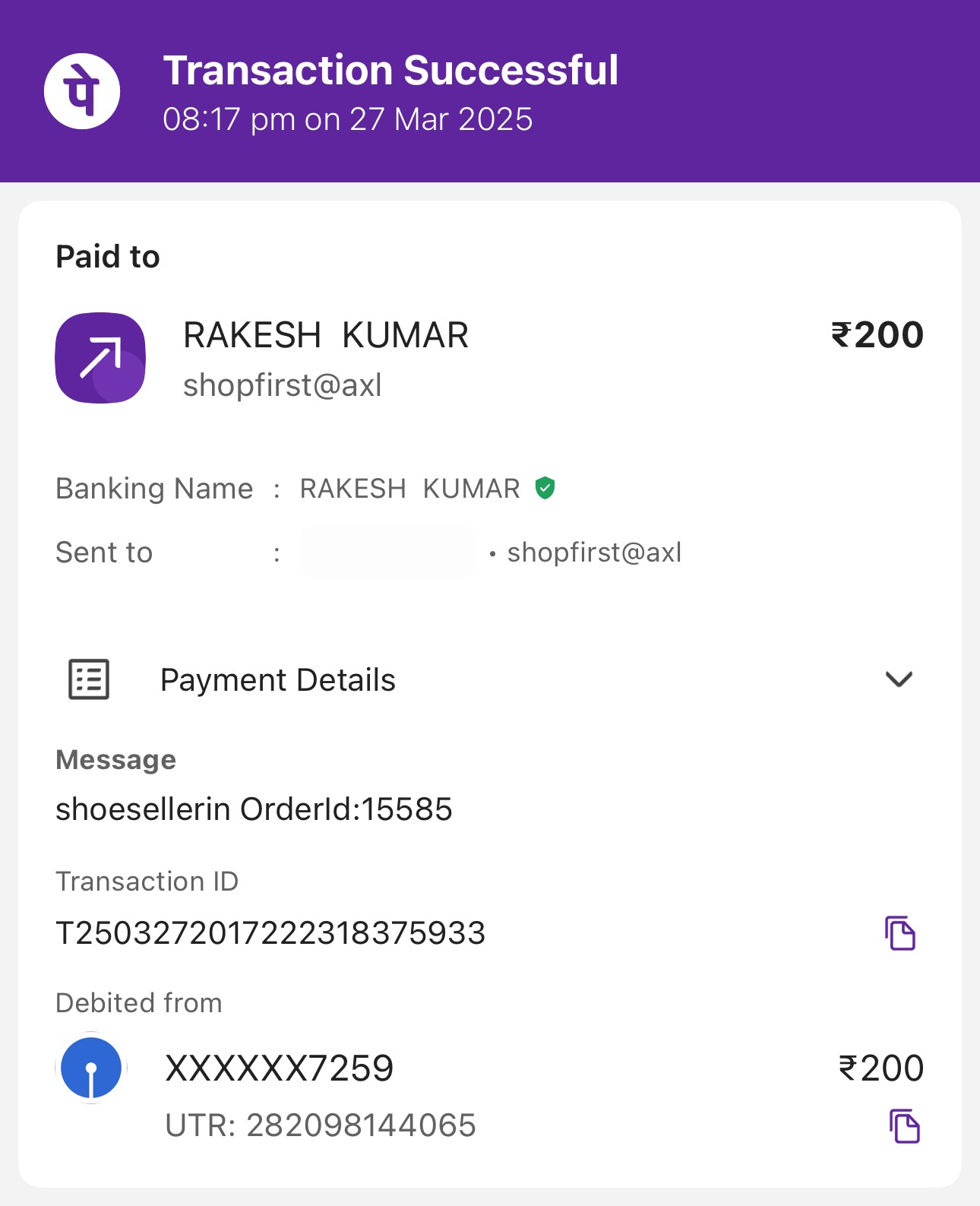Copy the Transaction ID
The image size is (980, 1206).
pos(899,933)
